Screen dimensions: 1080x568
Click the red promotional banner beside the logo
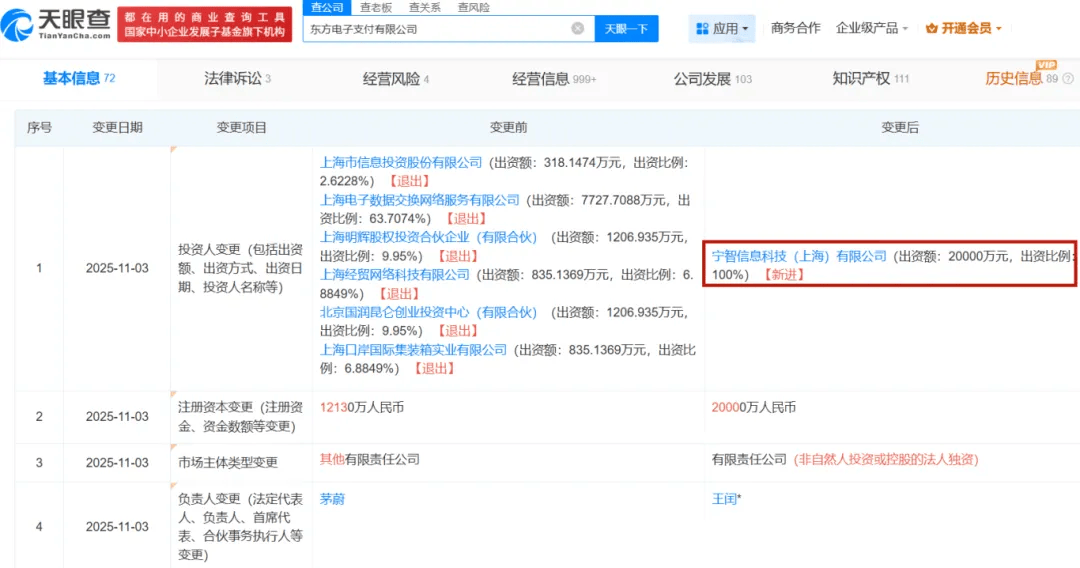(205, 25)
